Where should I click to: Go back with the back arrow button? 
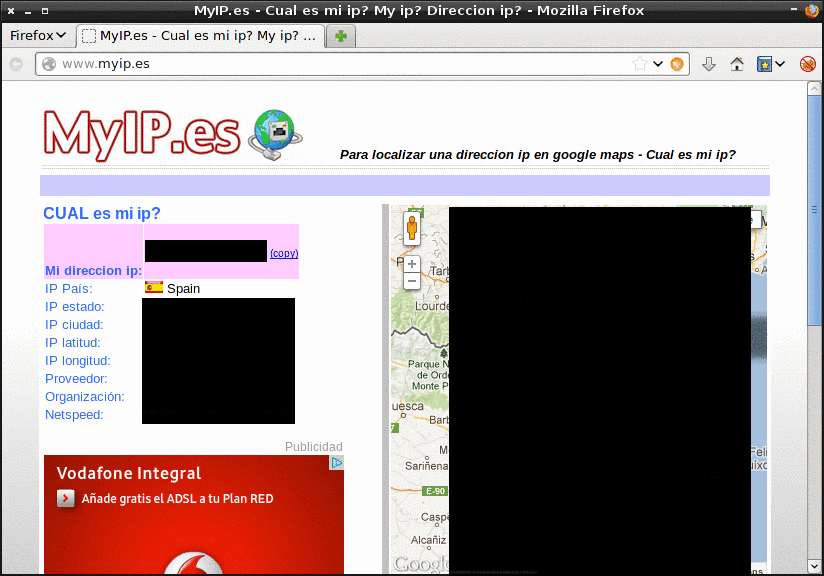tap(16, 64)
